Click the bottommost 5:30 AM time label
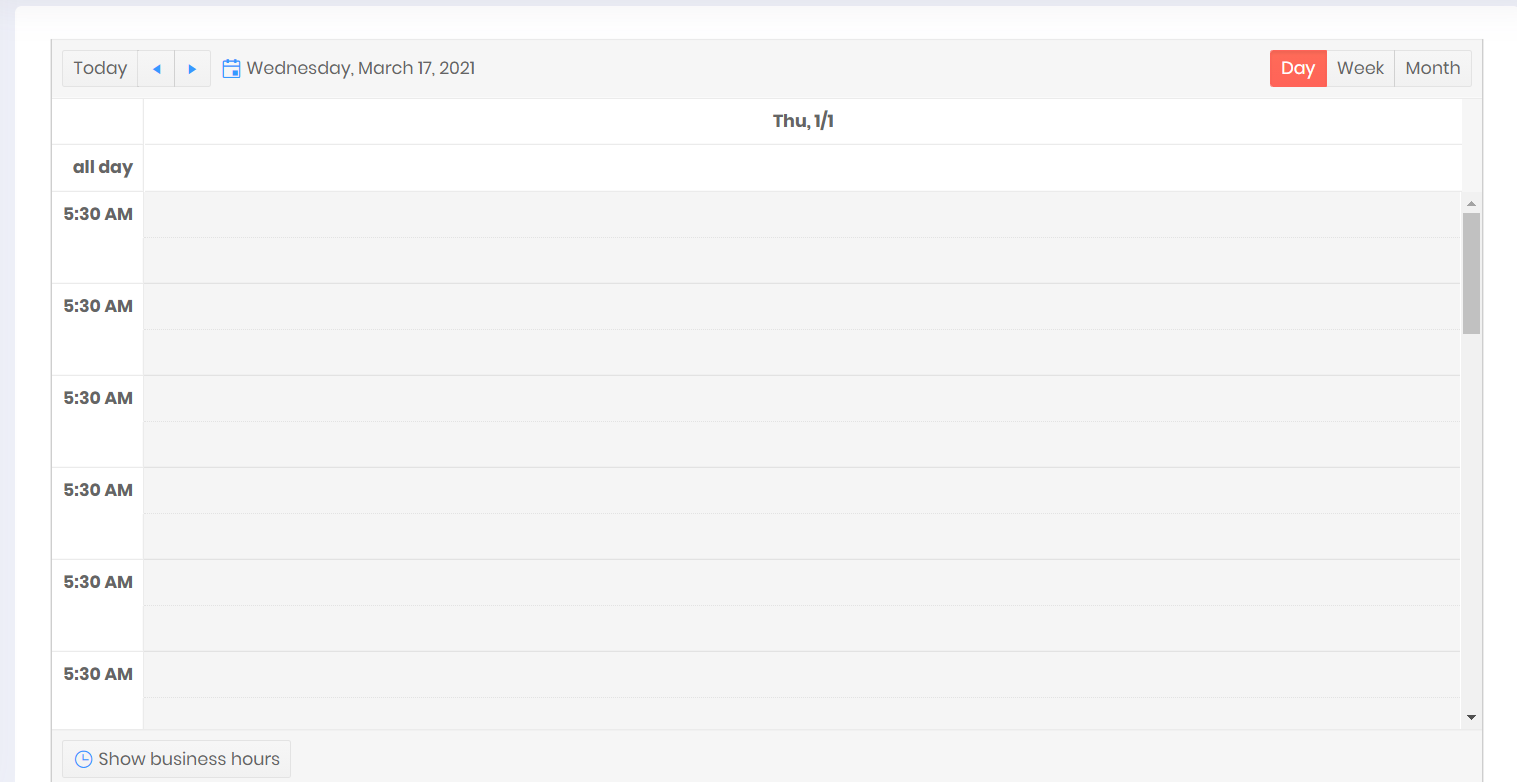Screen dimensions: 1517x782 [98, 674]
